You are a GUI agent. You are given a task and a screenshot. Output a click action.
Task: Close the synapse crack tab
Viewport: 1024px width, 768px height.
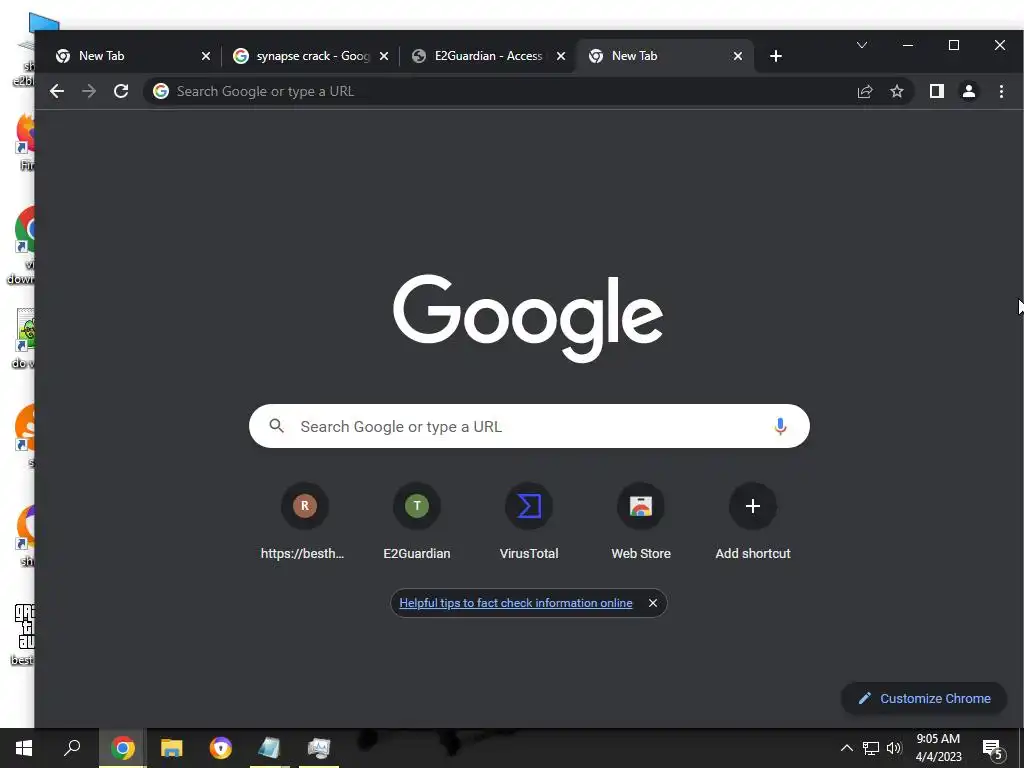click(384, 56)
